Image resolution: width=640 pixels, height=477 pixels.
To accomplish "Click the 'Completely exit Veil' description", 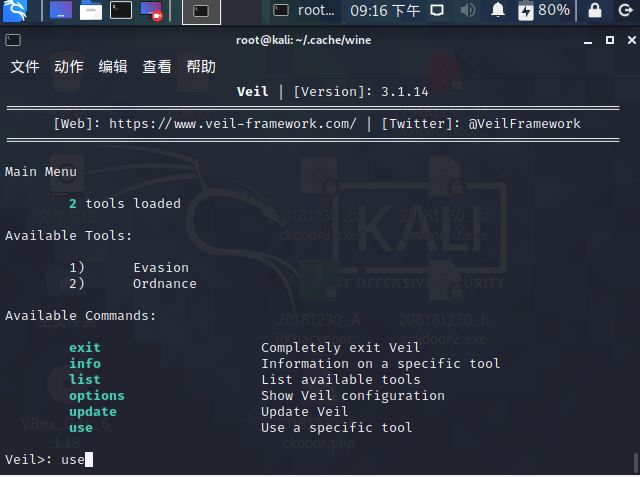I will (341, 348).
